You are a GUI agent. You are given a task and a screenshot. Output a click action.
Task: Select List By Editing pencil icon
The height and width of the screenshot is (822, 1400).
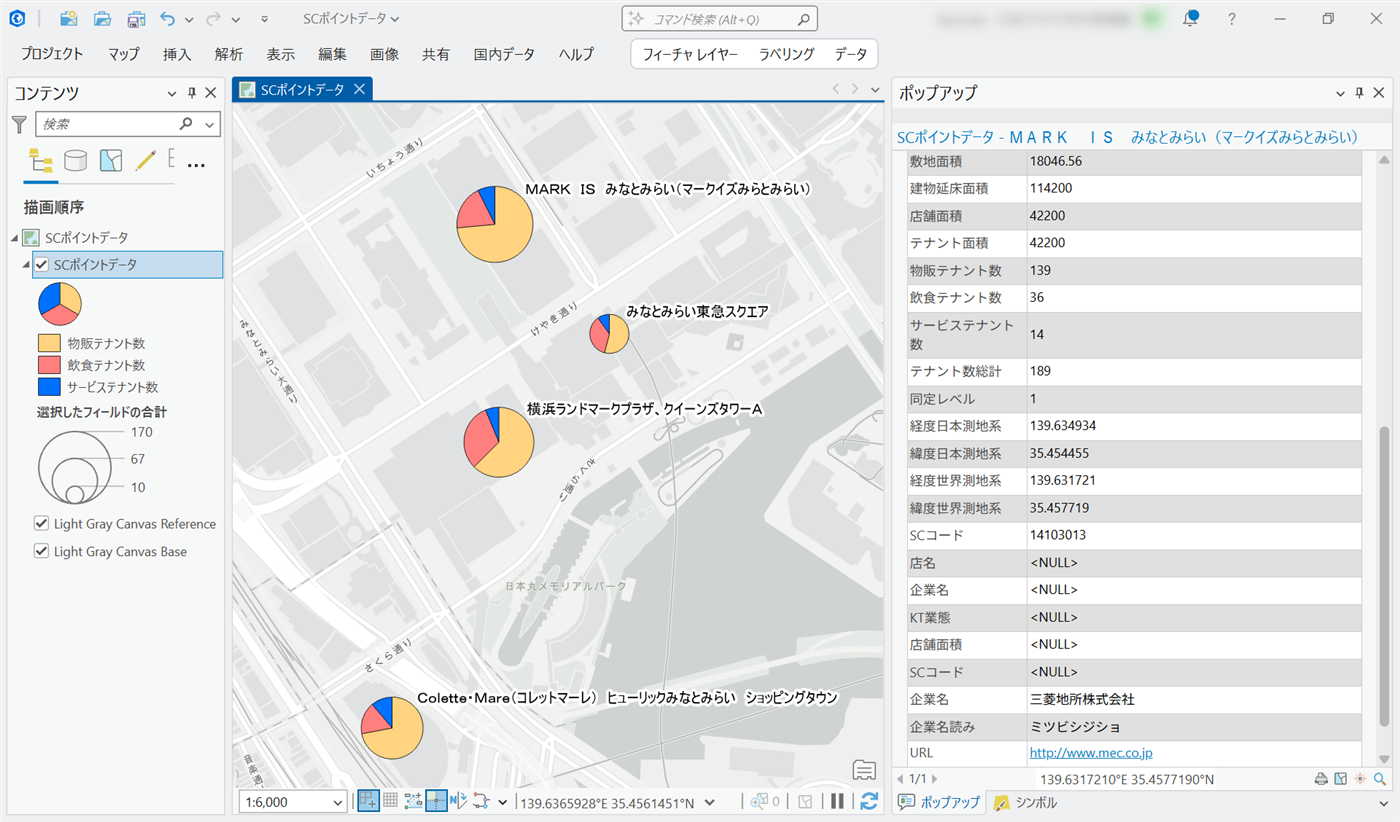click(x=146, y=161)
